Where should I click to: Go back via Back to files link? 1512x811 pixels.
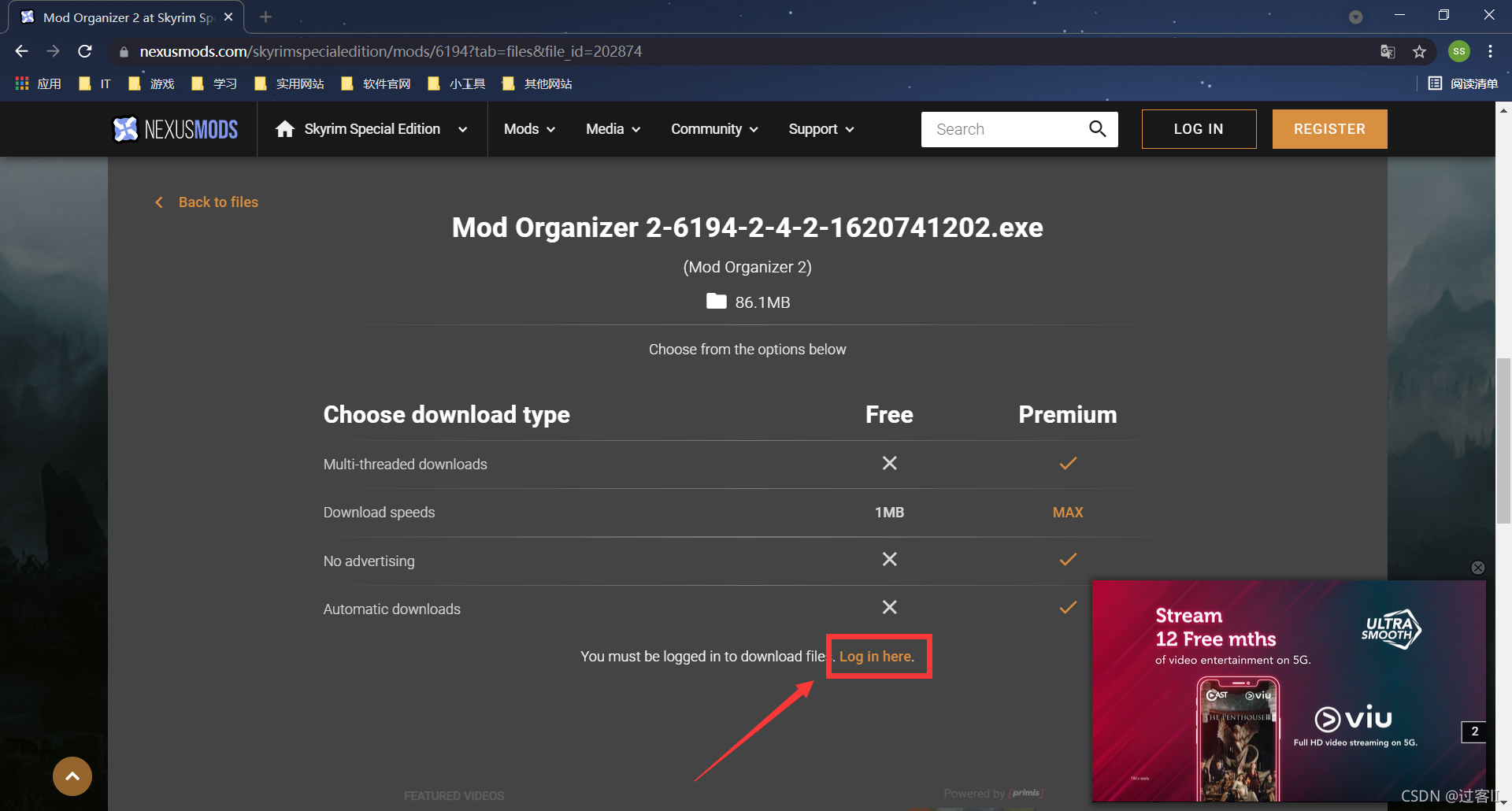coord(207,202)
